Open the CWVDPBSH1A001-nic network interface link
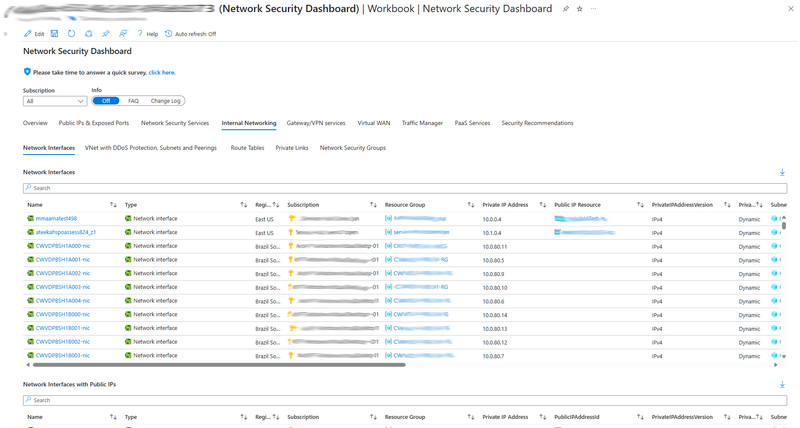 pos(62,260)
